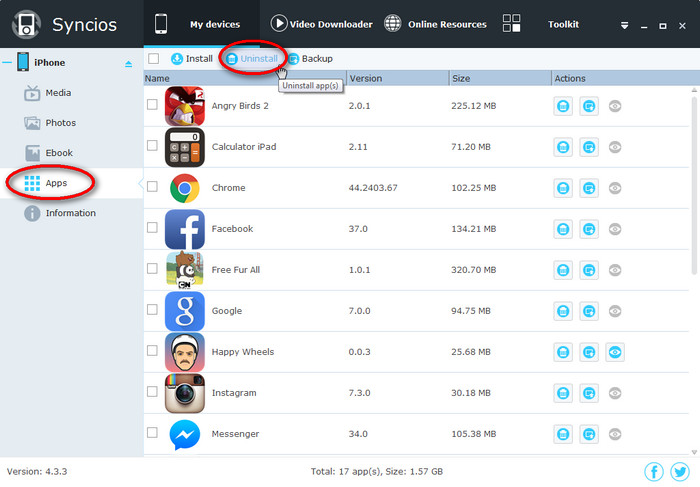Back up Happy Wheels with its row icon
Viewport: 700px width, 487px height.
589,352
